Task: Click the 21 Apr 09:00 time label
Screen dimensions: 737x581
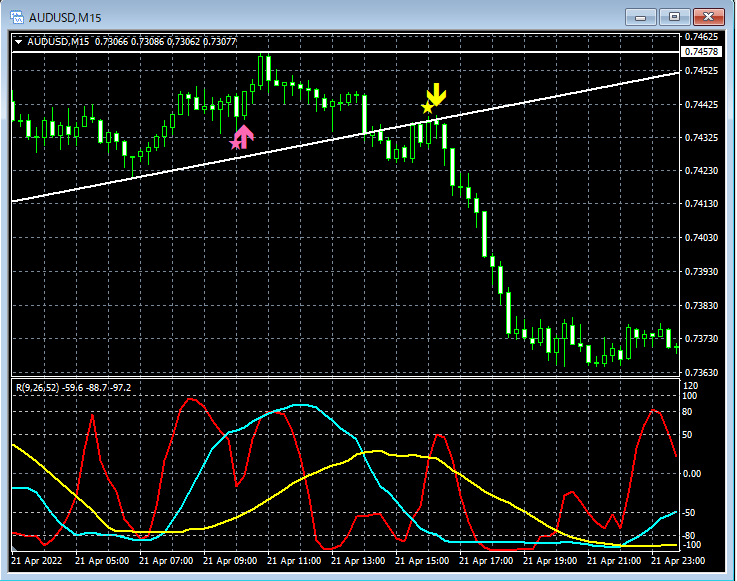Action: coord(230,561)
